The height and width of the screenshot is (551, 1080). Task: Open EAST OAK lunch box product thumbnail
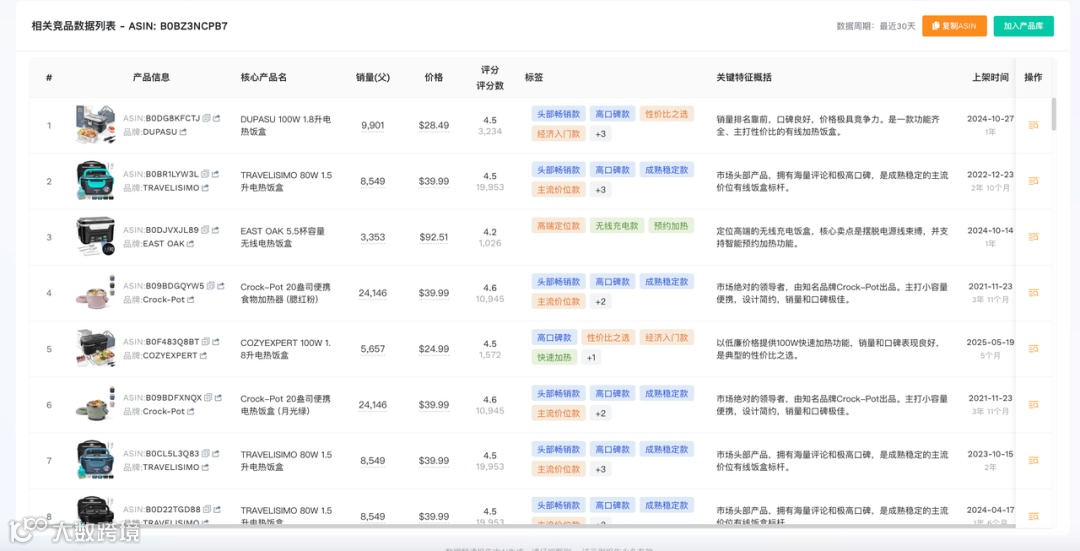pyautogui.click(x=95, y=236)
